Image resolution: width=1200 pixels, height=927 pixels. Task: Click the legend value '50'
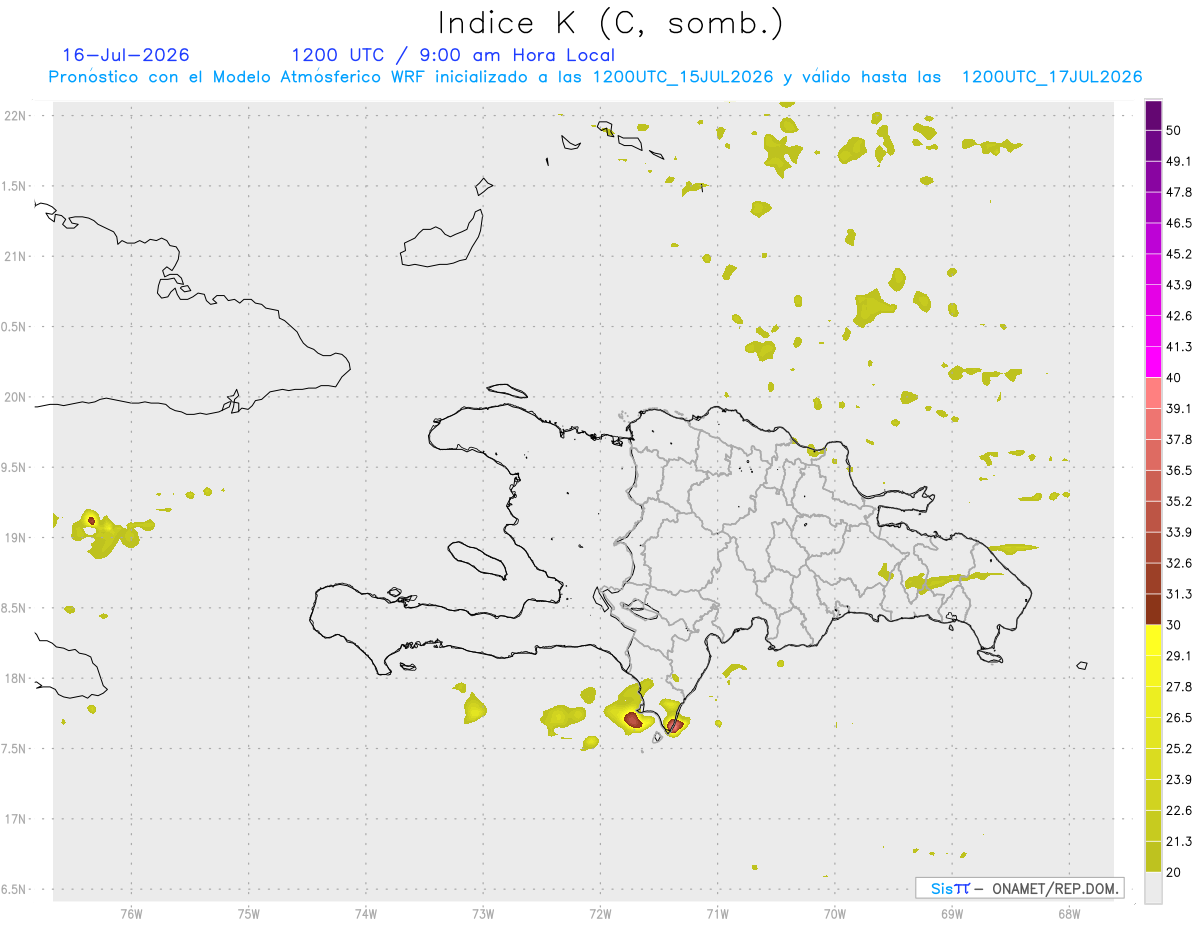(x=1175, y=131)
